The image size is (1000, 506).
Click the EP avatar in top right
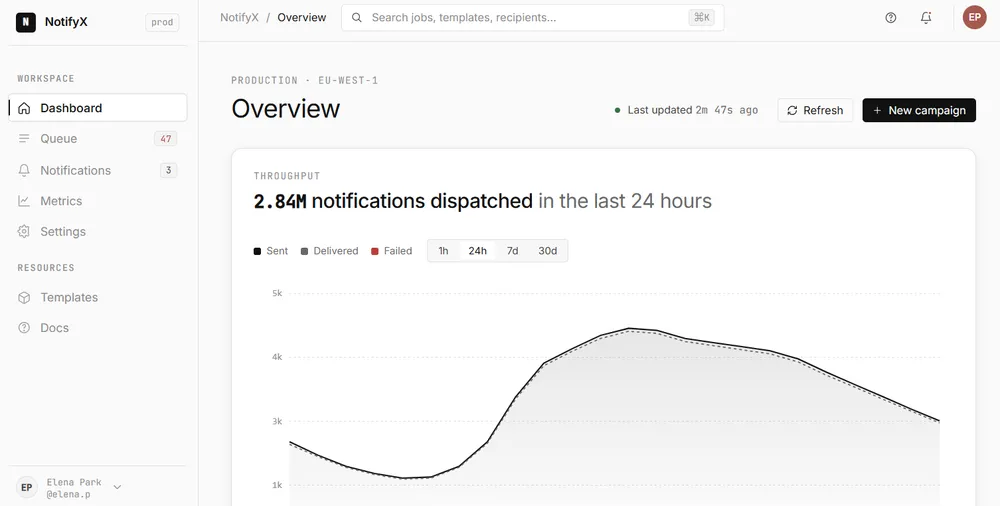click(974, 18)
